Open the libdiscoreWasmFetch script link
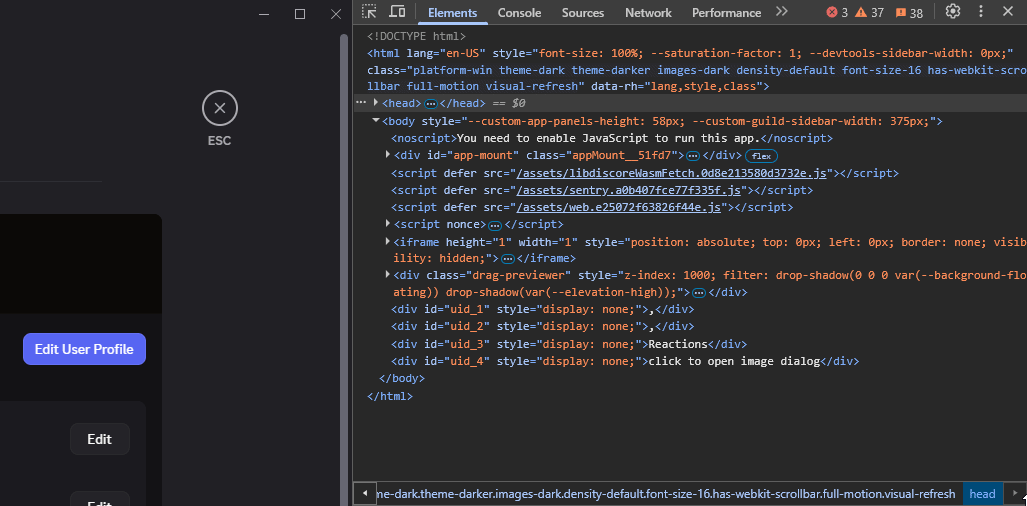Screen dimensions: 1027x506 coord(672,173)
